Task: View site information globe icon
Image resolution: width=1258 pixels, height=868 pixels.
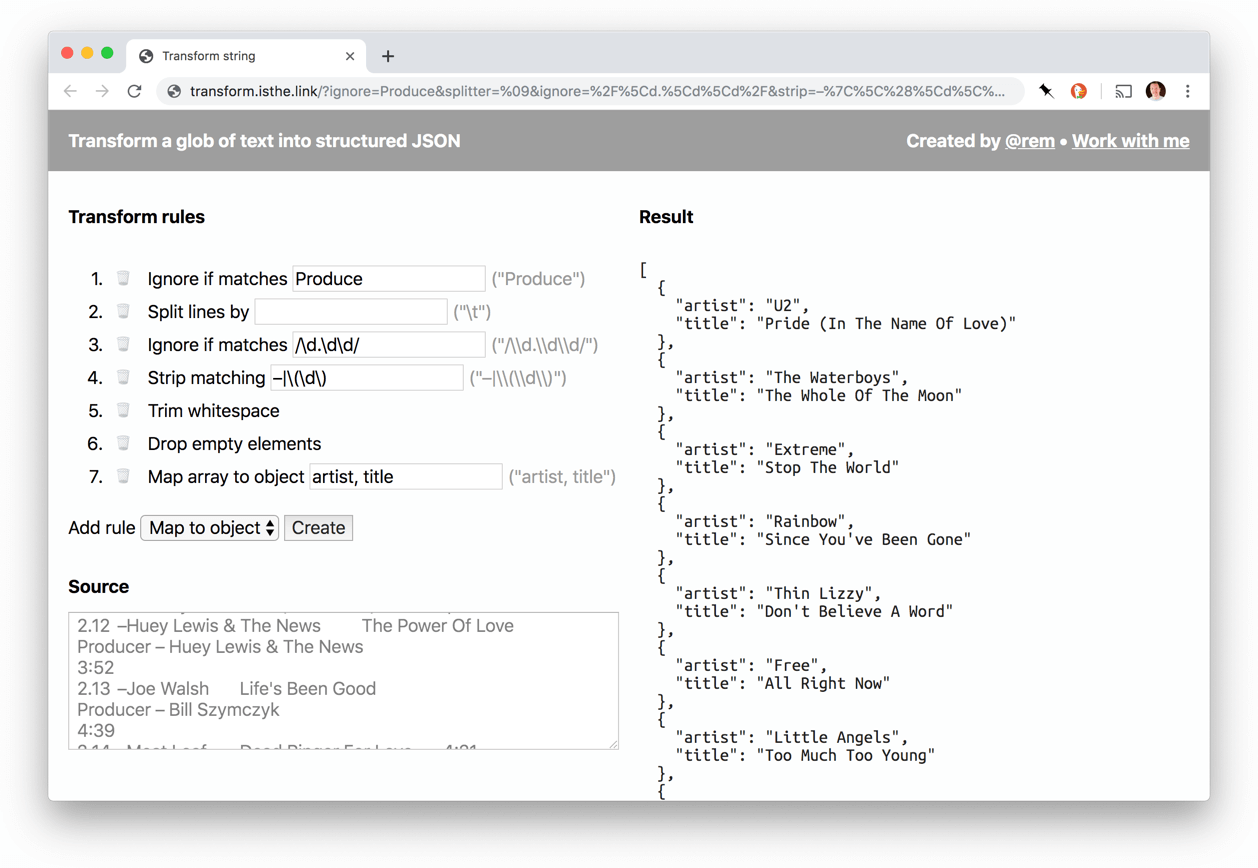Action: [174, 91]
